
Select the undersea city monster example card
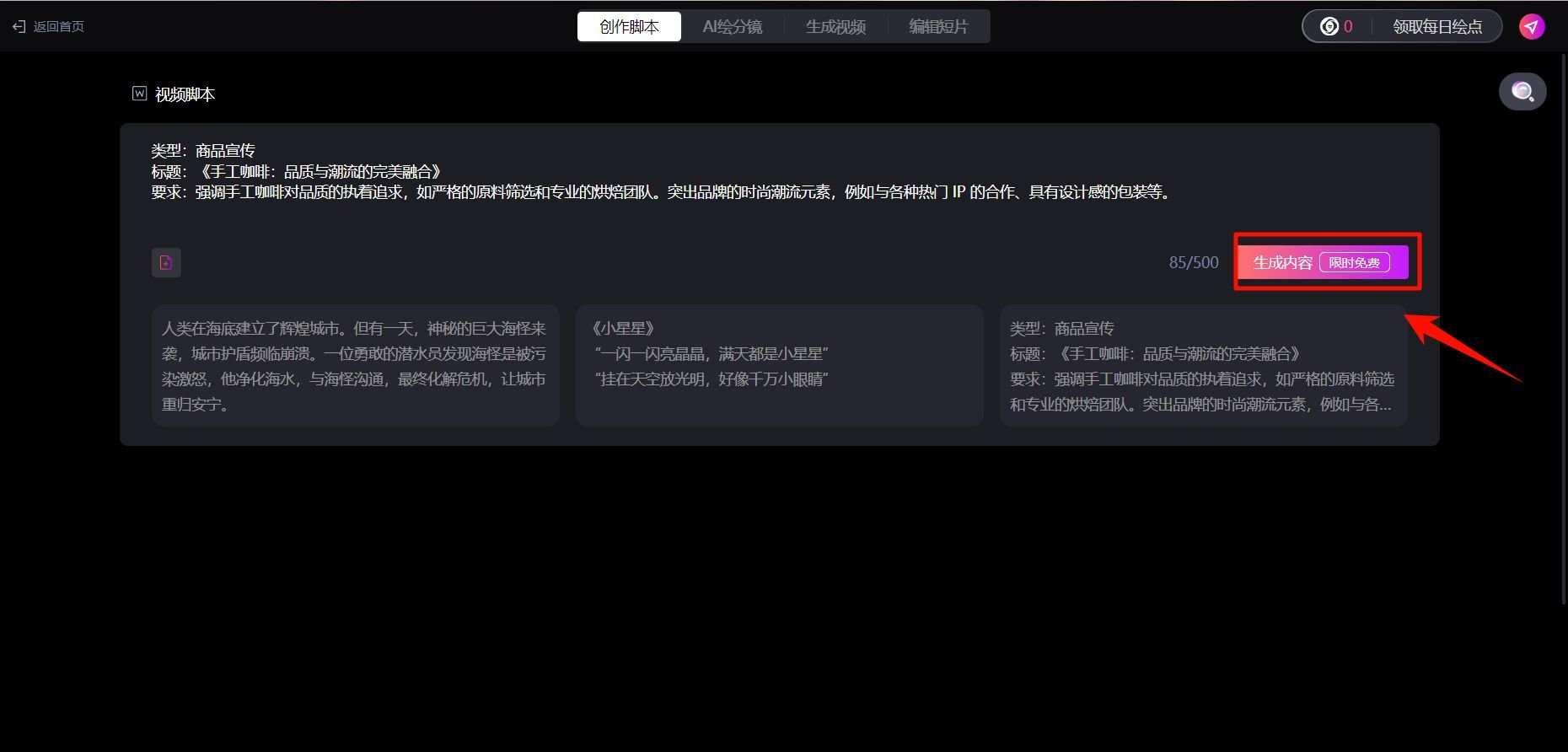[x=355, y=366]
